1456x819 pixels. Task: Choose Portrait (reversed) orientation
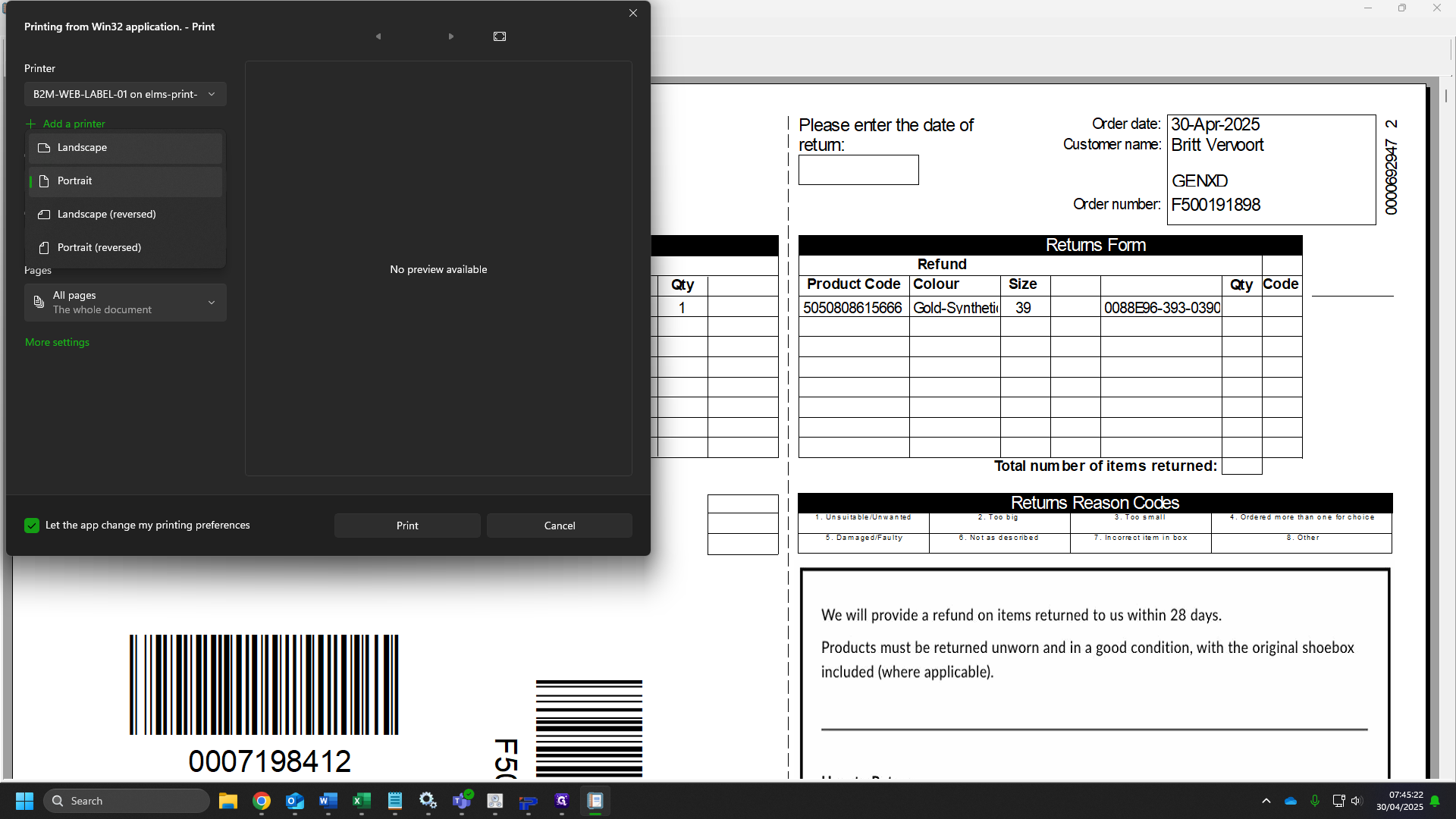(x=125, y=248)
